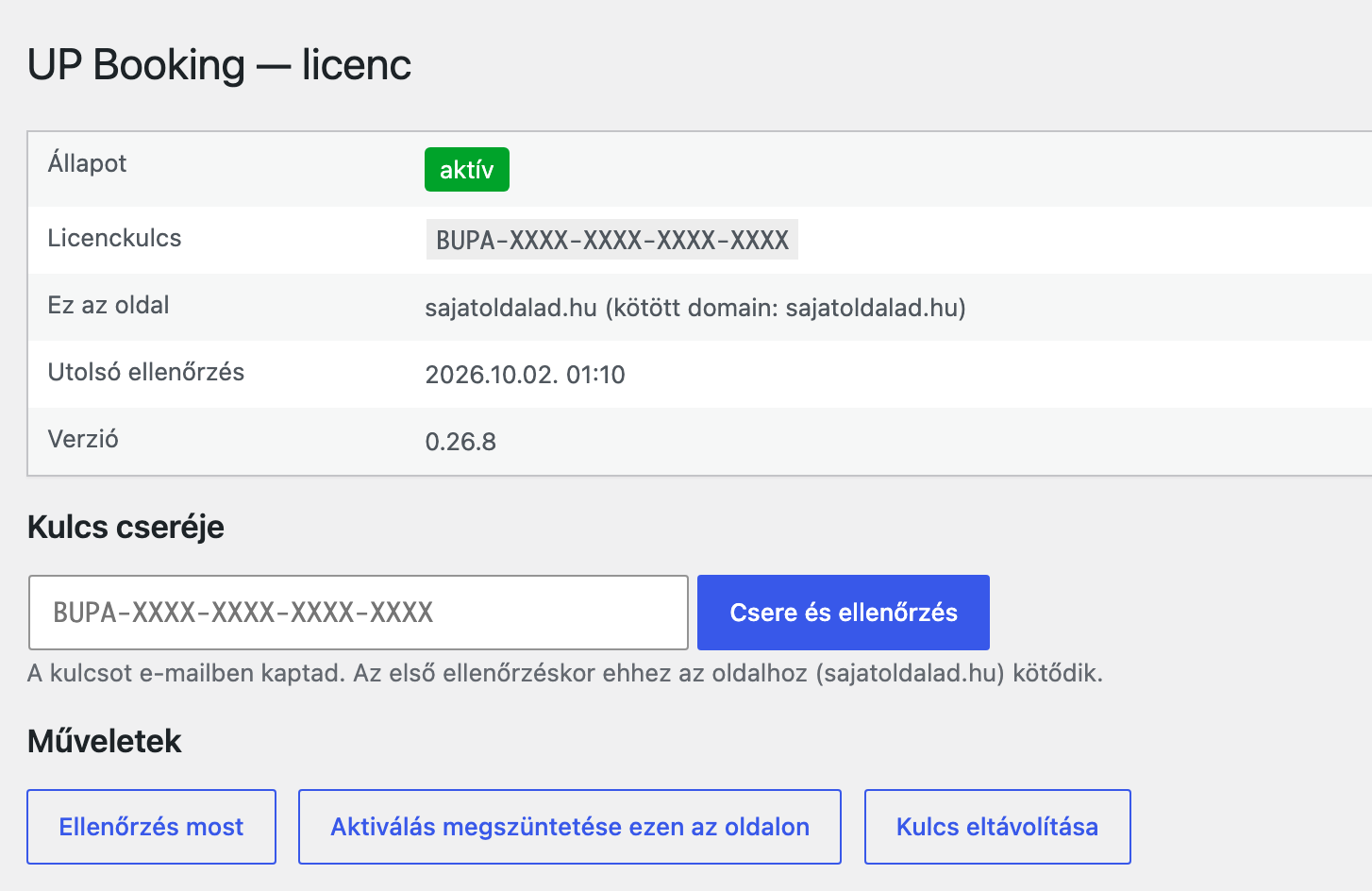Click the 0.26.8 version value
Viewport: 1372px width, 891px height.
click(460, 442)
